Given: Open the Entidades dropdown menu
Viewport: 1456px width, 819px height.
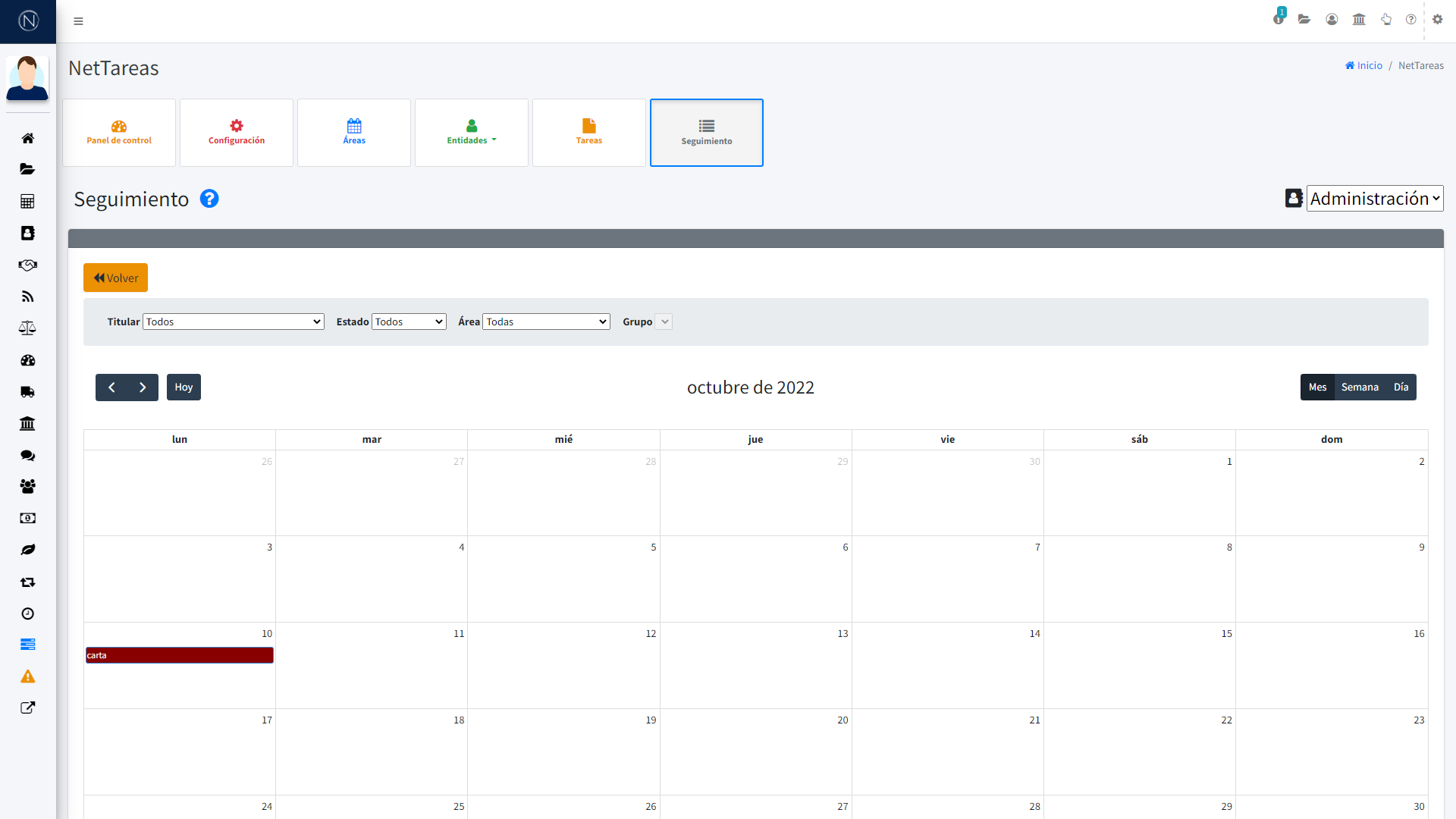Looking at the screenshot, I should [471, 133].
